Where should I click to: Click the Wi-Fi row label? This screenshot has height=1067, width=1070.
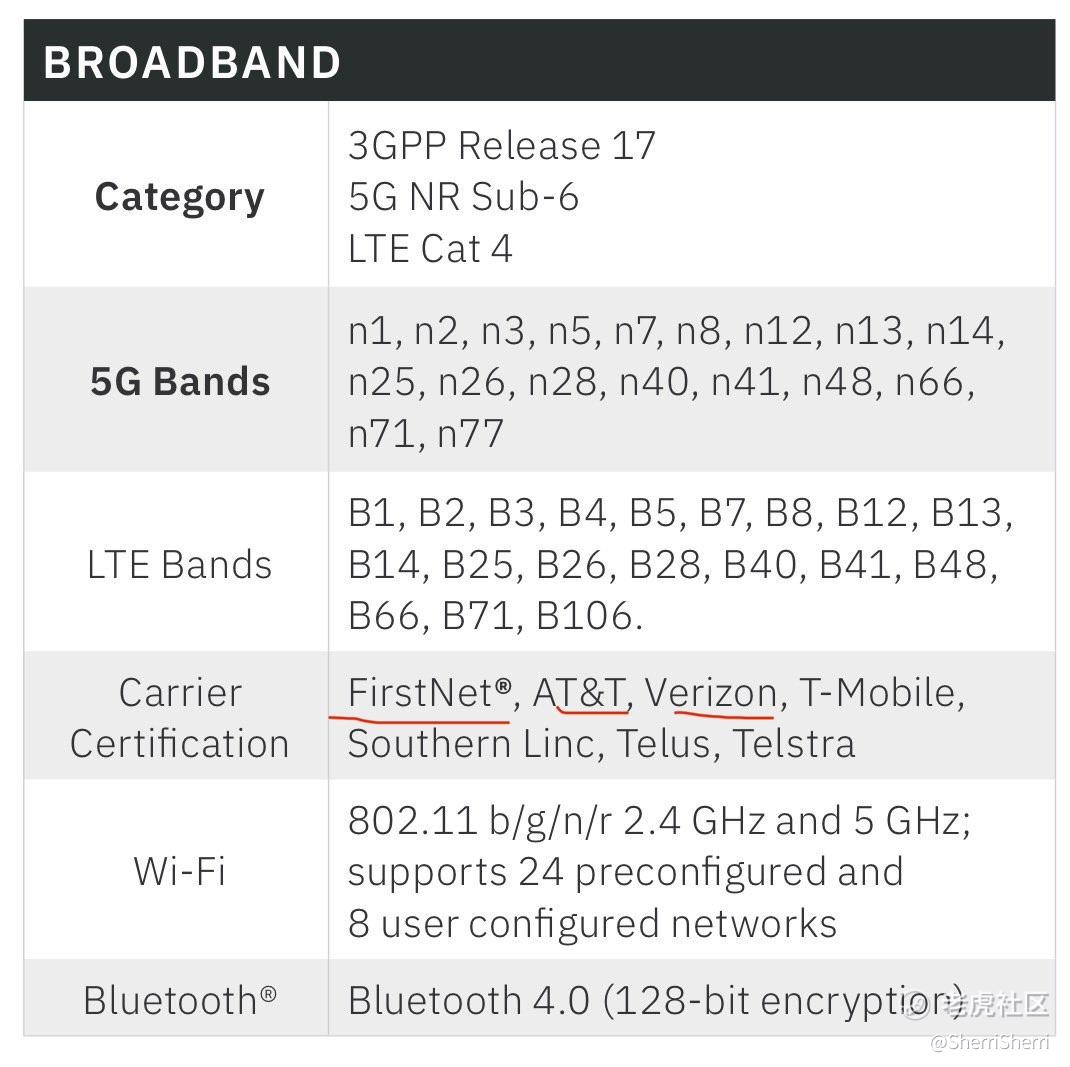pos(179,871)
